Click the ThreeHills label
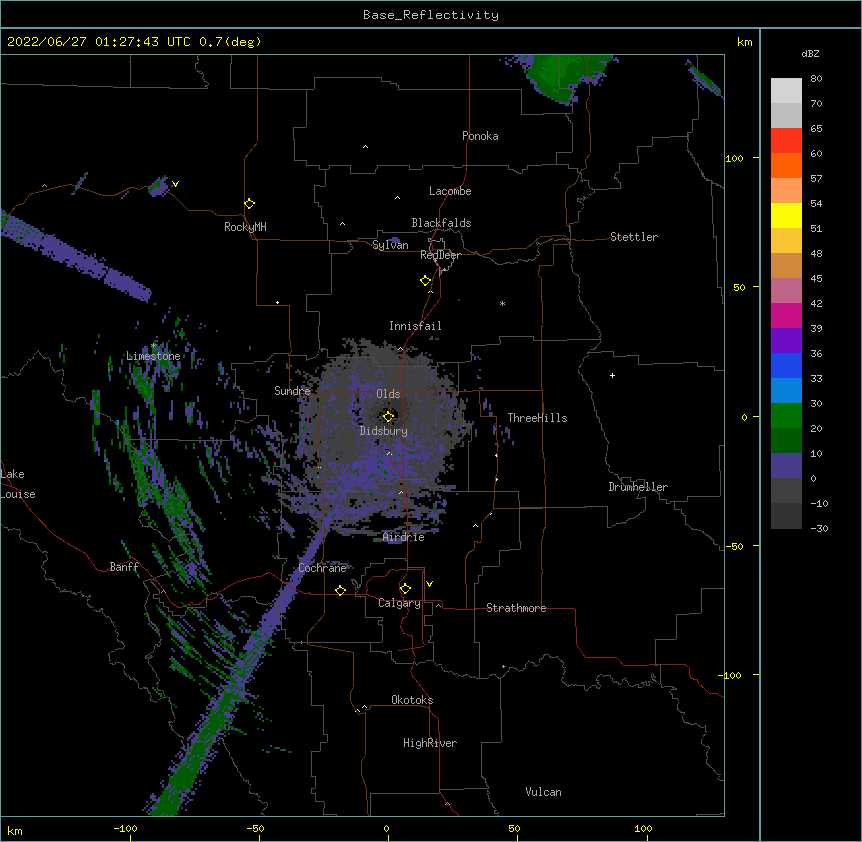 point(537,418)
